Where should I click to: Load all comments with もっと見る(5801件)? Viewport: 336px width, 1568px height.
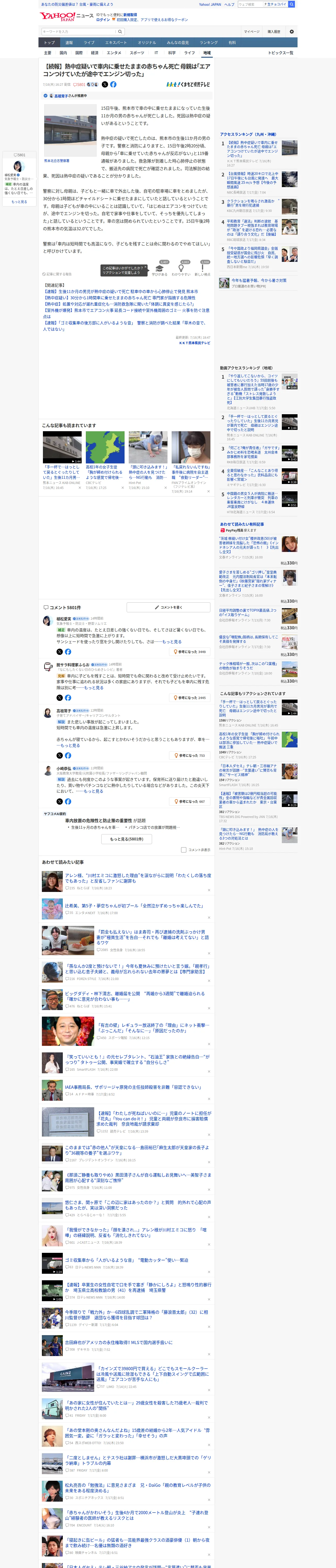[x=127, y=839]
